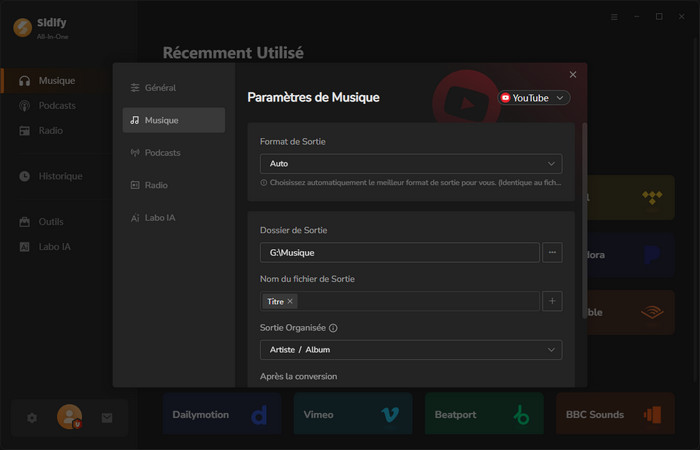
Task: Expand the Format de Sortie dropdown
Action: 410,164
